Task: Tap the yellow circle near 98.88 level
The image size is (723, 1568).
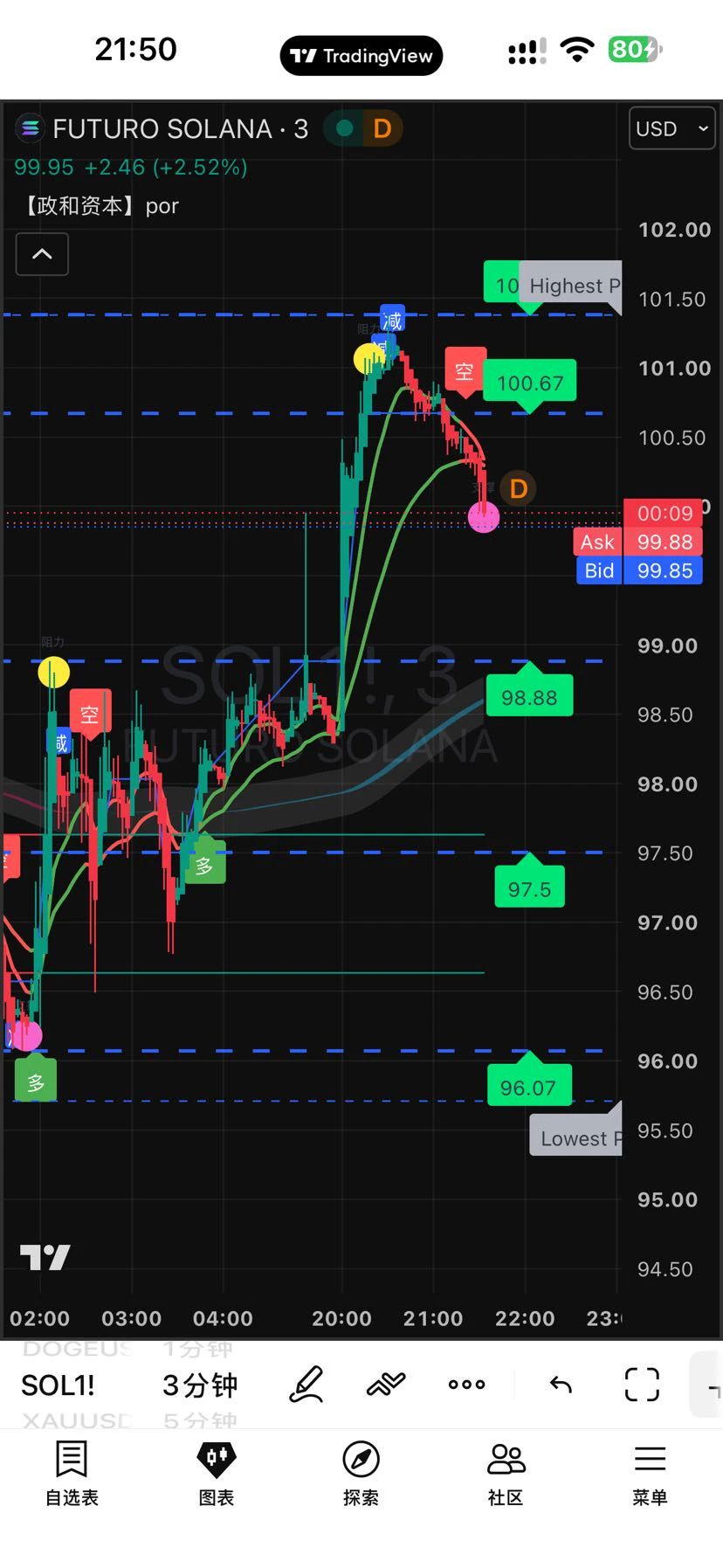Action: click(53, 672)
